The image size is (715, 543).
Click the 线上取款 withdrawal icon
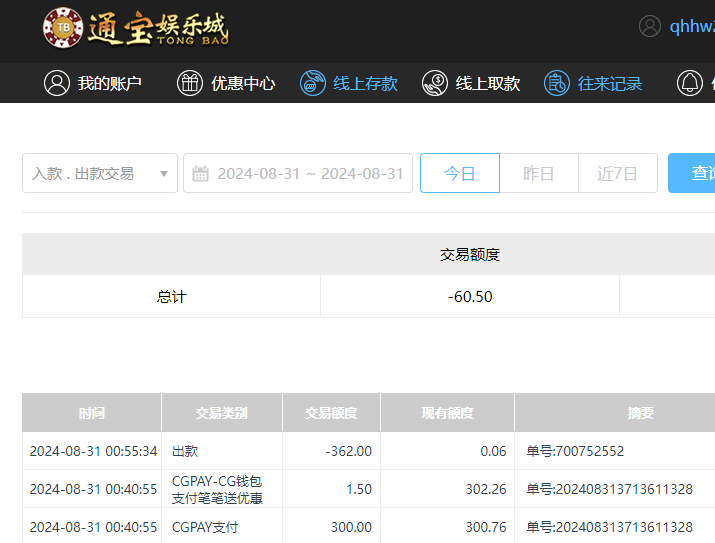coord(435,83)
